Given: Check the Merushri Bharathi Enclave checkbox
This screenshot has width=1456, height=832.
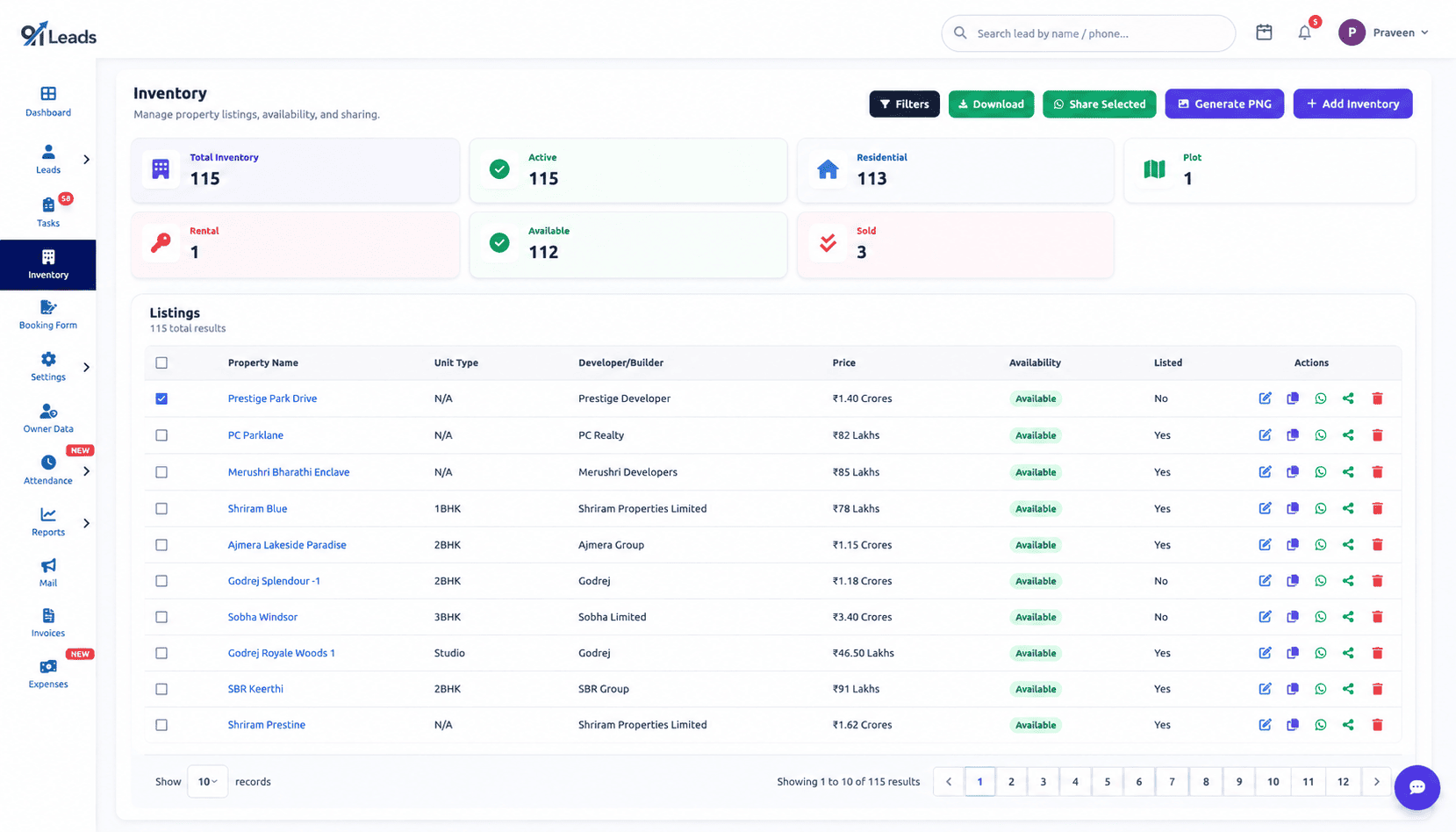Looking at the screenshot, I should coord(161,472).
